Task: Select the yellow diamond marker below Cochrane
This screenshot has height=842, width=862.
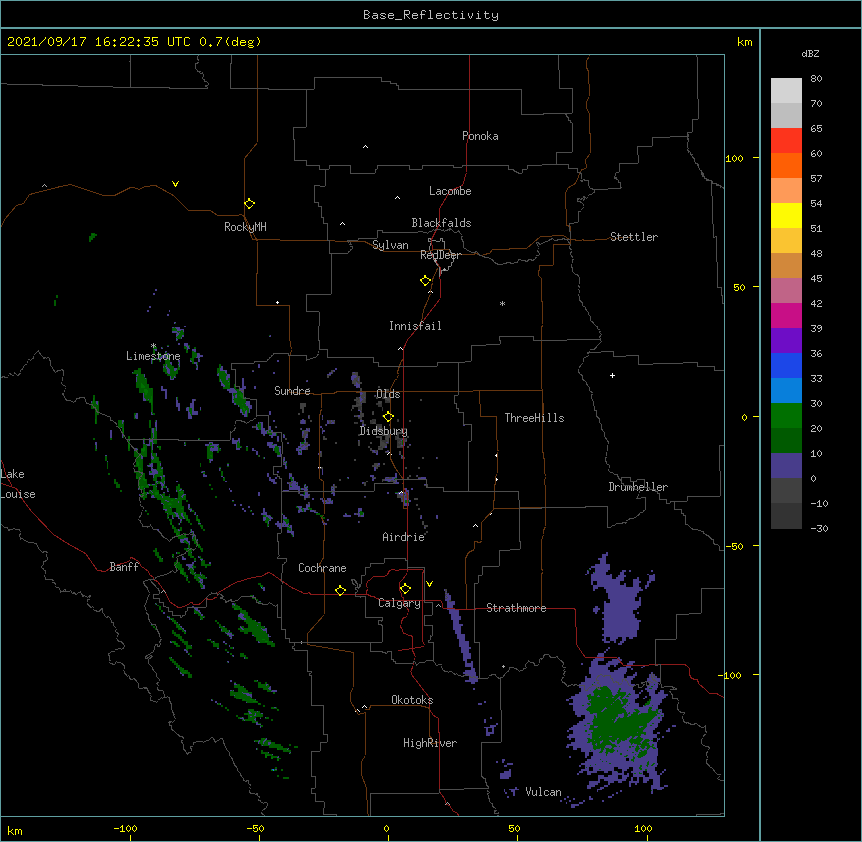Action: pos(340,590)
